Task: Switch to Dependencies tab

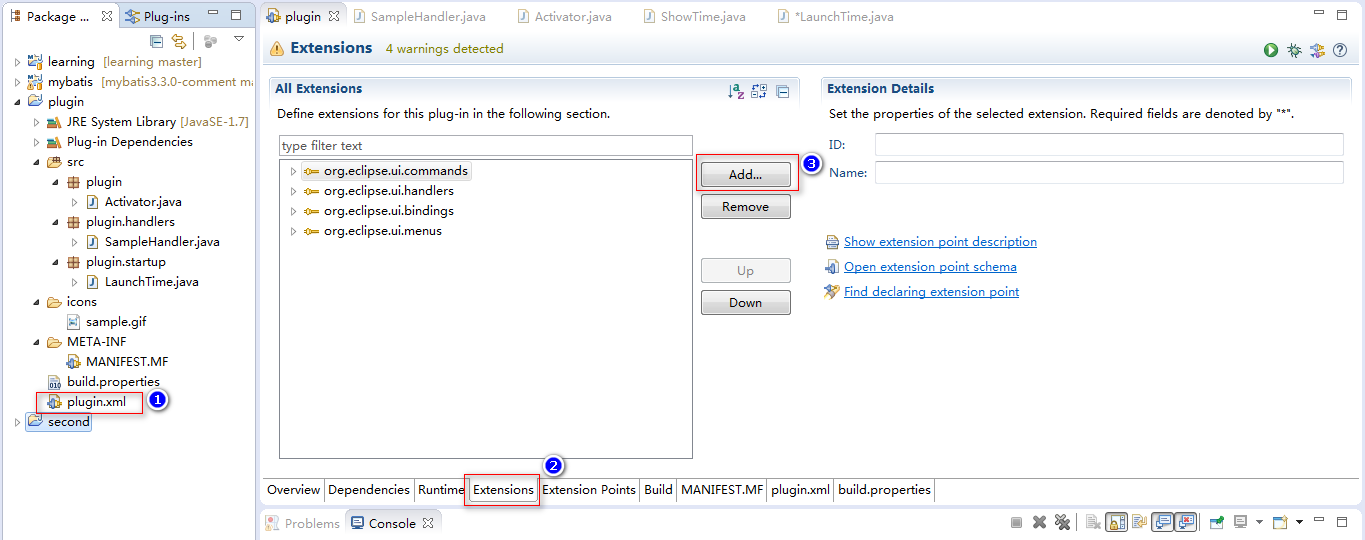Action: (x=368, y=490)
